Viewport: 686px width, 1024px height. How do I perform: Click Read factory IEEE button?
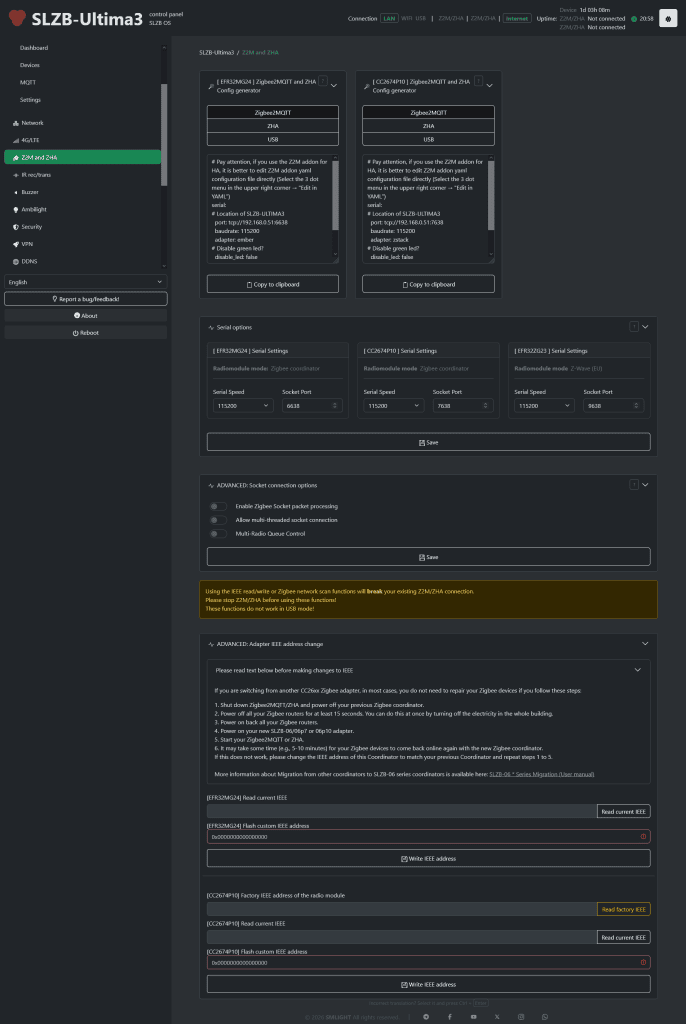click(624, 909)
